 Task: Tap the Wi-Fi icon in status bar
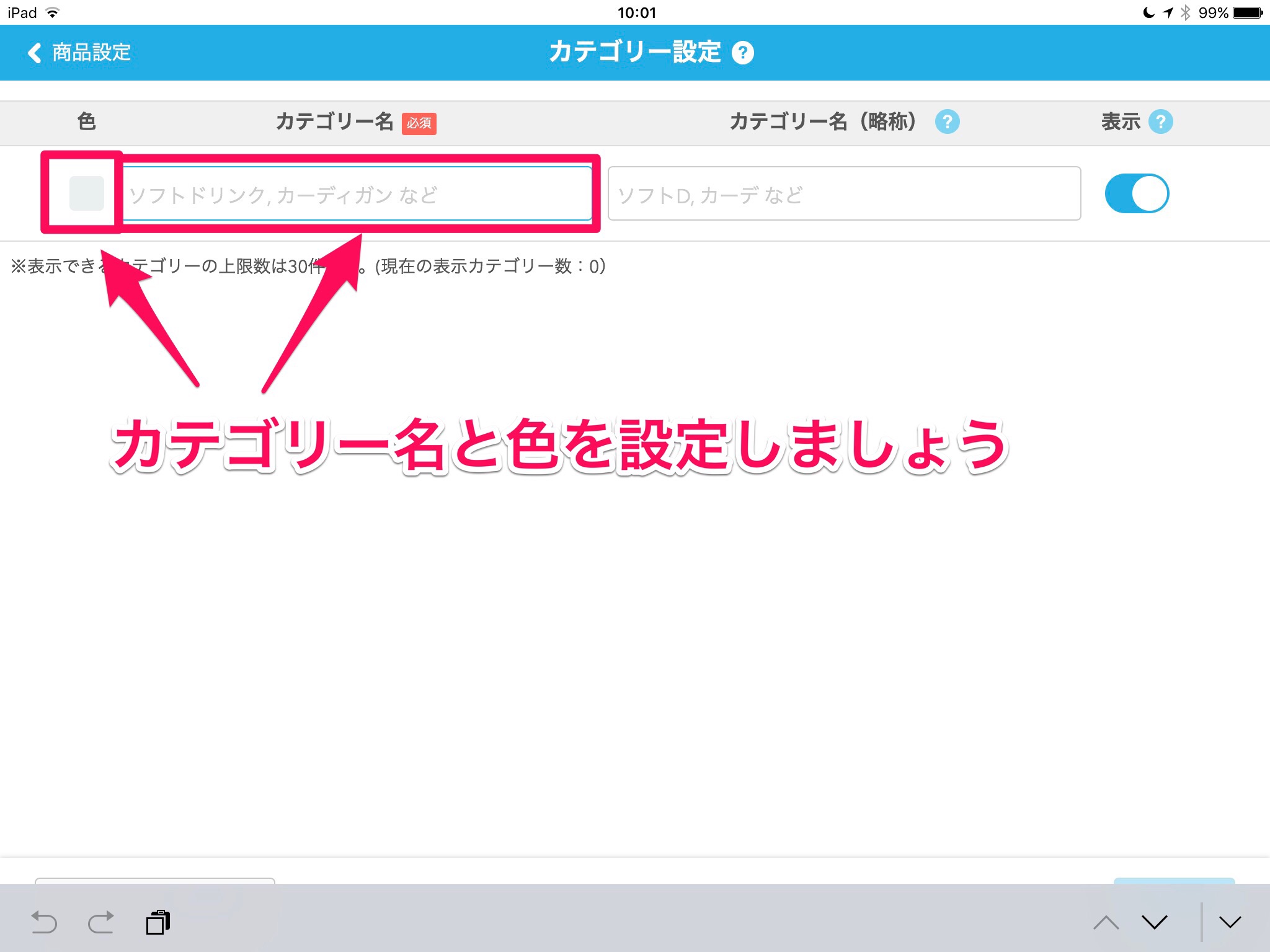[x=53, y=12]
